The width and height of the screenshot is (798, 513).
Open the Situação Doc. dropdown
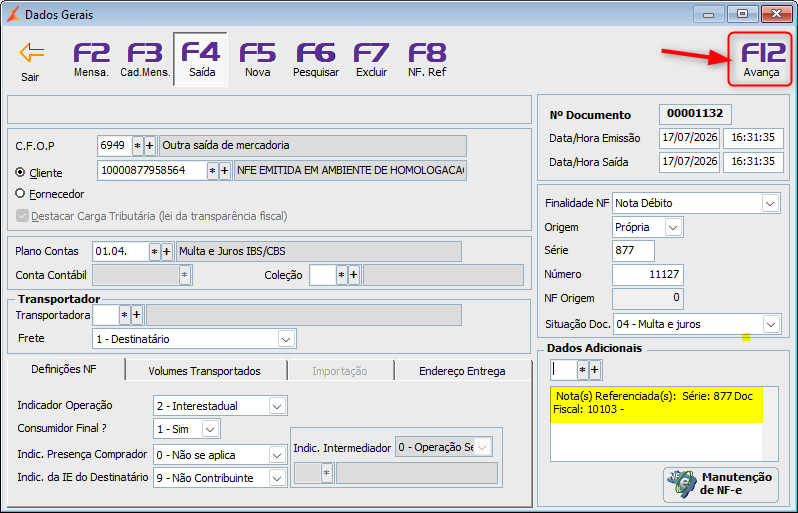click(772, 324)
